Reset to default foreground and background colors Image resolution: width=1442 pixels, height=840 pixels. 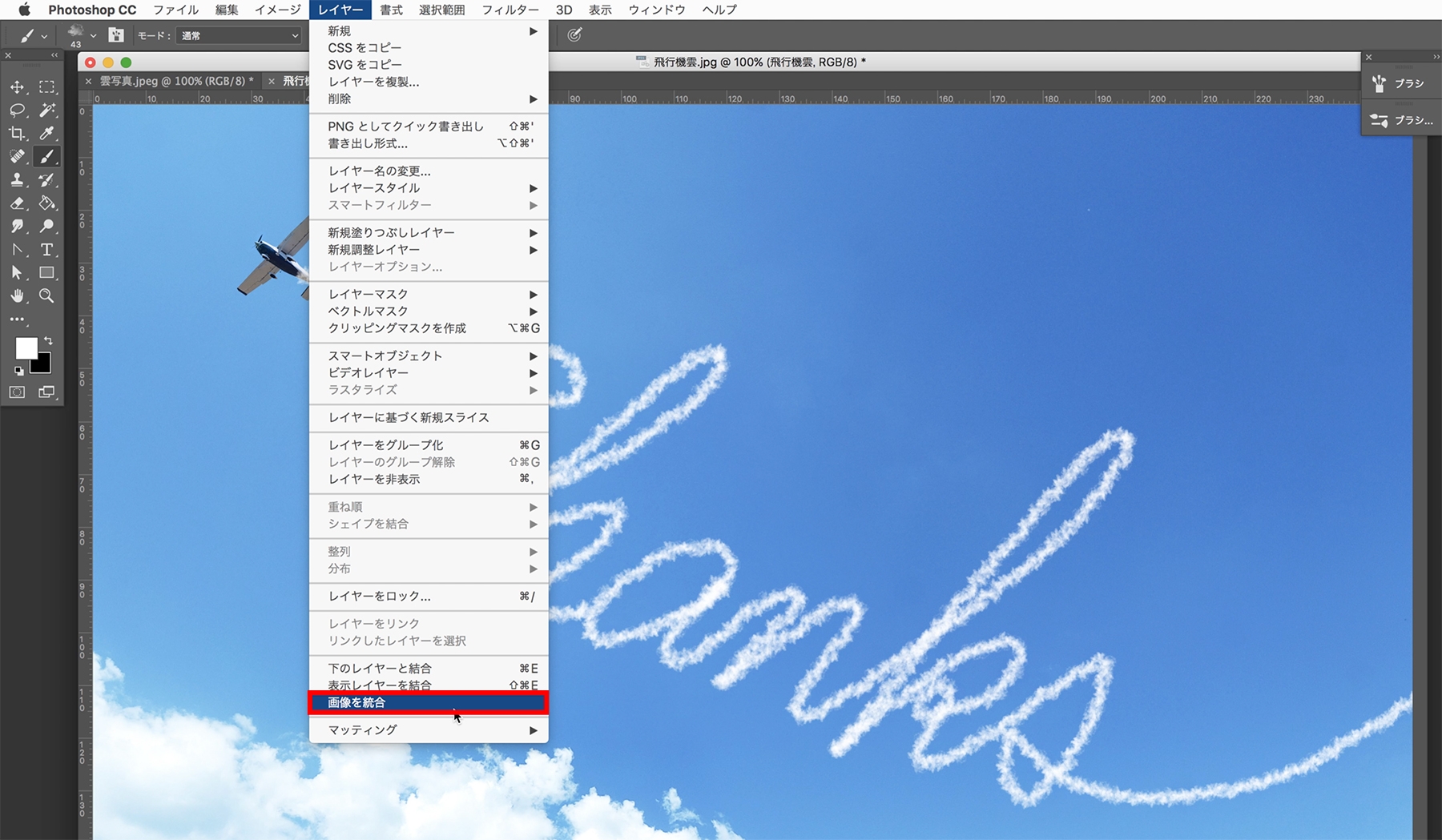coord(18,371)
